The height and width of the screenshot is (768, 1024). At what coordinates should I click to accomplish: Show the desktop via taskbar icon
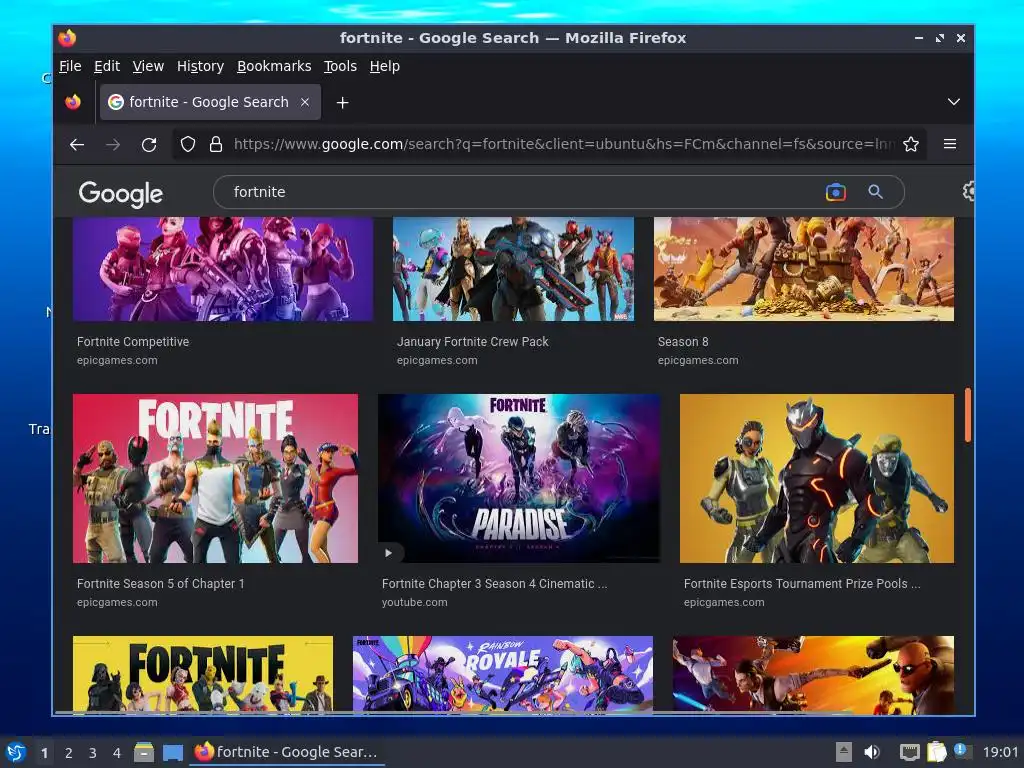(x=172, y=752)
